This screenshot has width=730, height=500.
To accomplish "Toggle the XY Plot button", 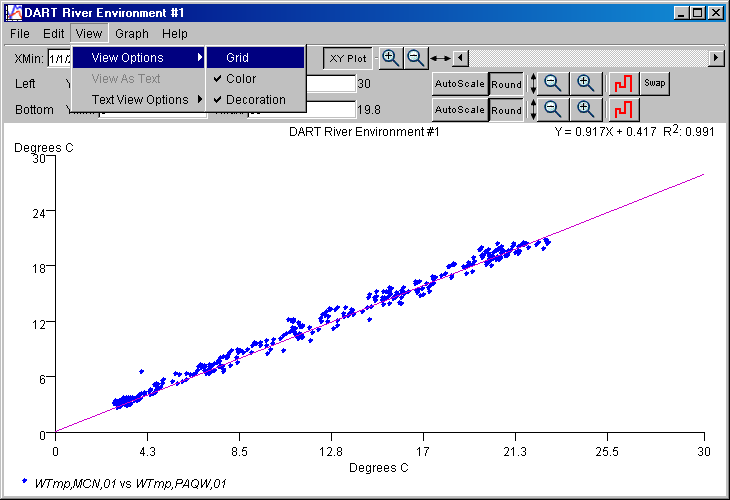I will 349,58.
